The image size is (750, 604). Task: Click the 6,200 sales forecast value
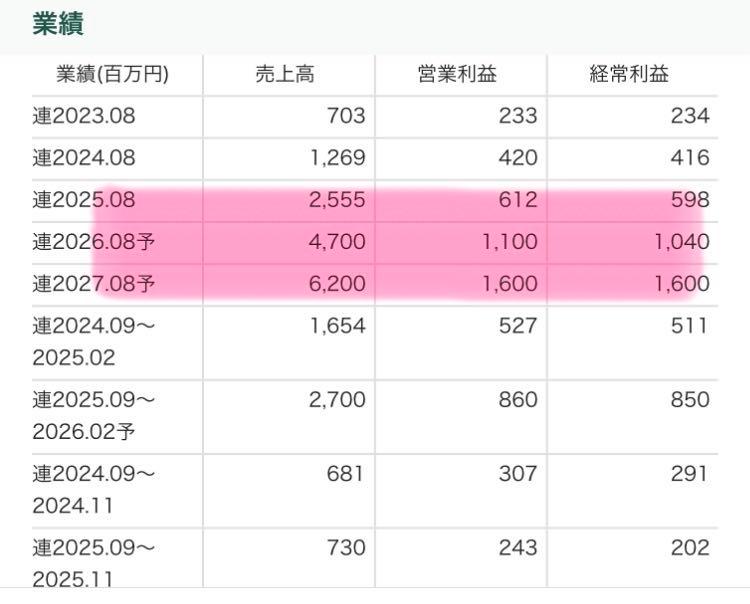(x=338, y=284)
